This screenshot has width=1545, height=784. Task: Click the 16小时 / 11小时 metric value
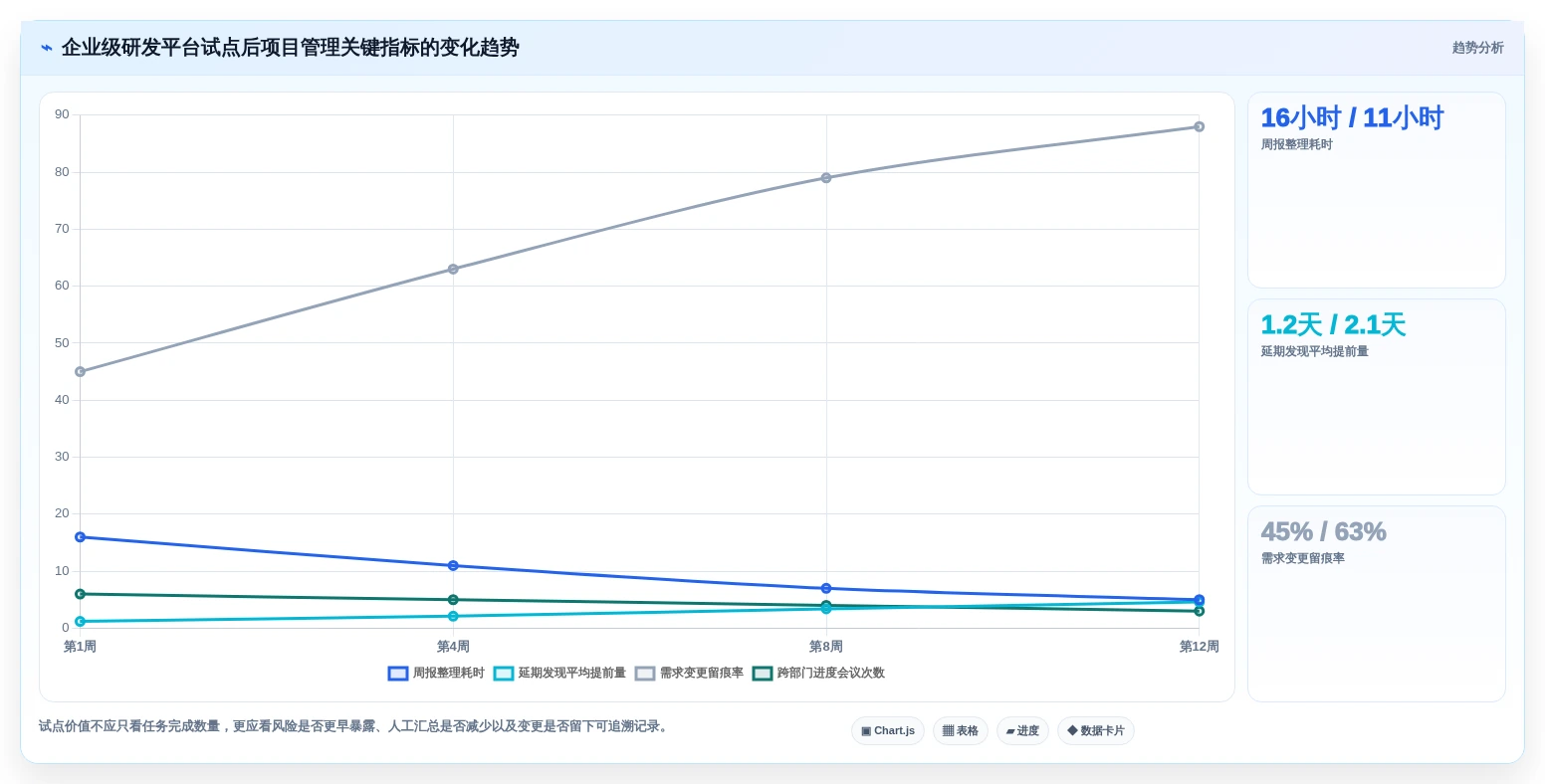(x=1352, y=118)
